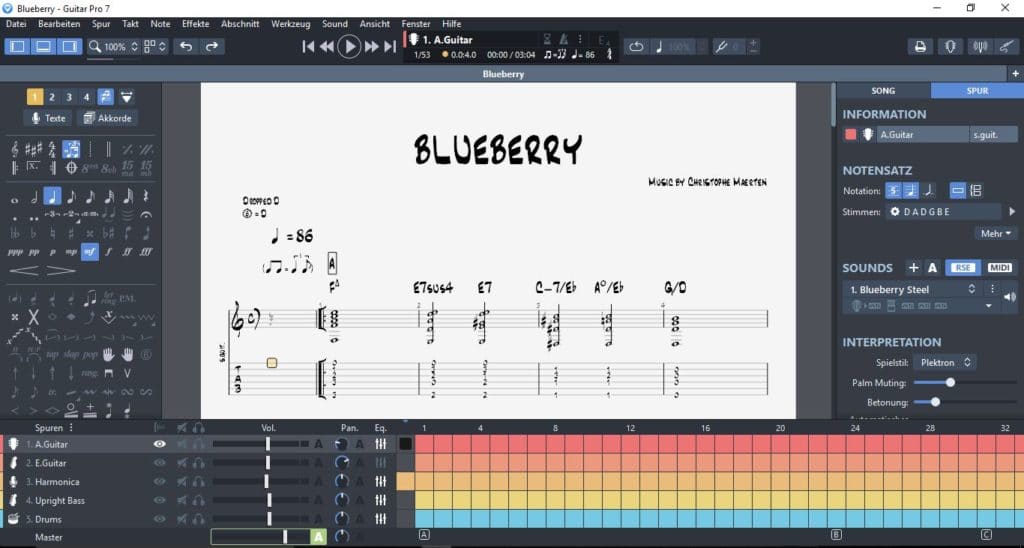The image size is (1024, 548).
Task: Undo the last action
Action: click(185, 46)
